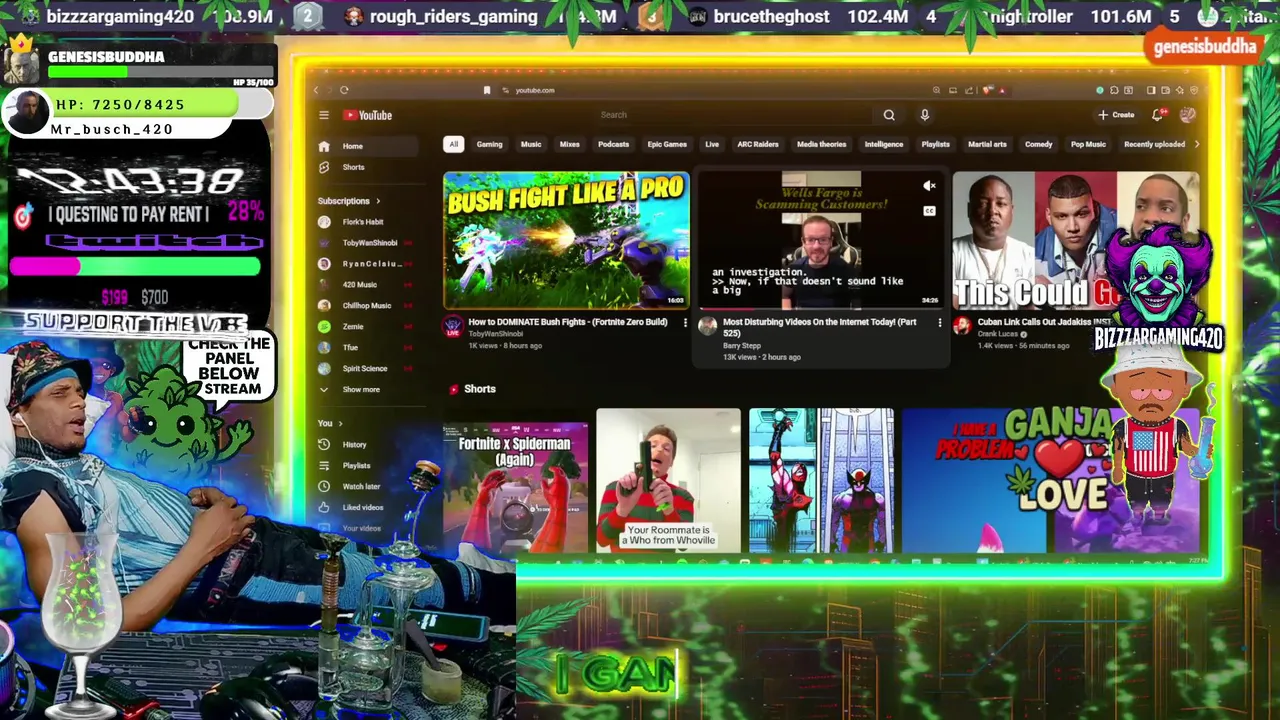Select the Music filter chip
This screenshot has height=720, width=1280.
pyautogui.click(x=531, y=144)
